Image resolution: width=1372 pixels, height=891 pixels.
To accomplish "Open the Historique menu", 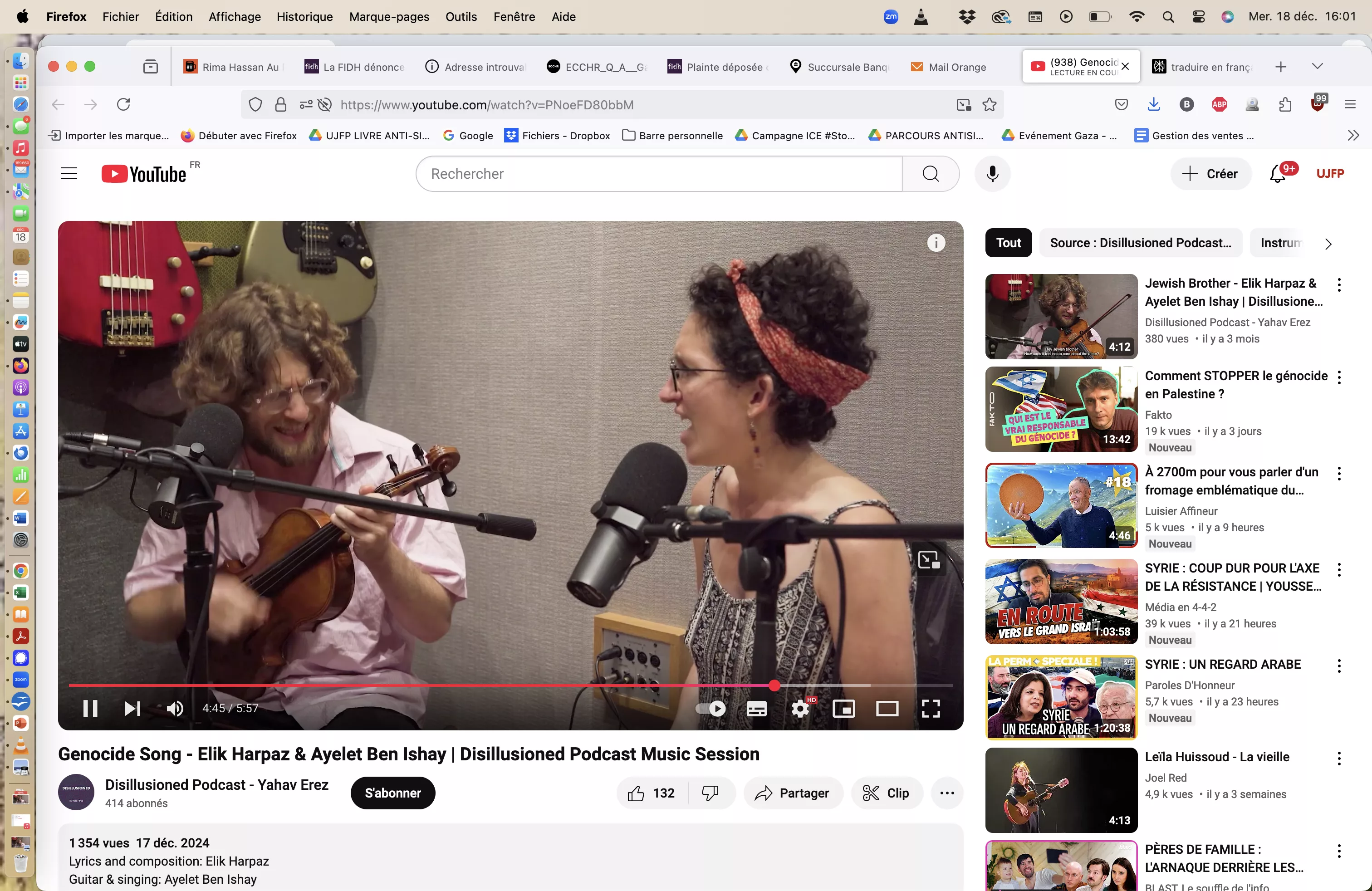I will pyautogui.click(x=304, y=17).
